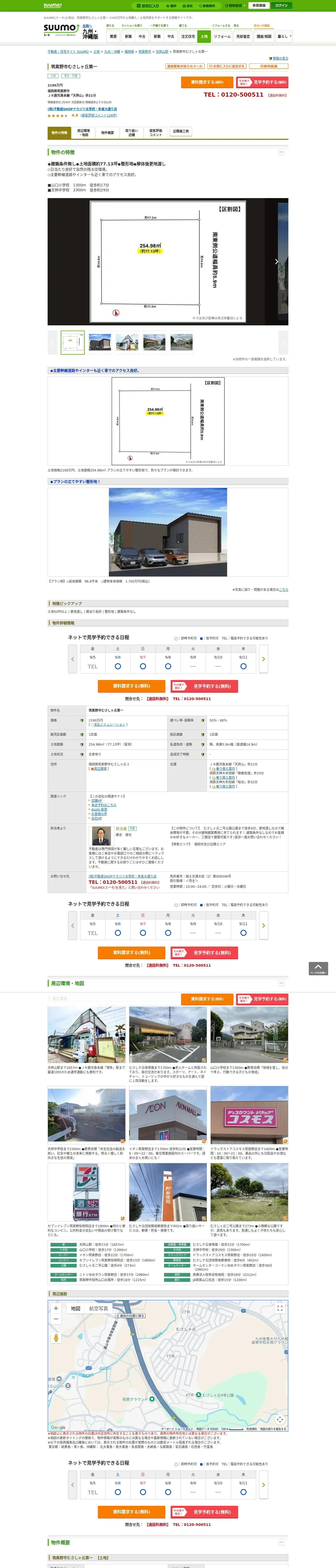Viewport: 336px width, 1568px height.
Task: Switch to 周辺環境・地図 section tab
Action: [83, 133]
